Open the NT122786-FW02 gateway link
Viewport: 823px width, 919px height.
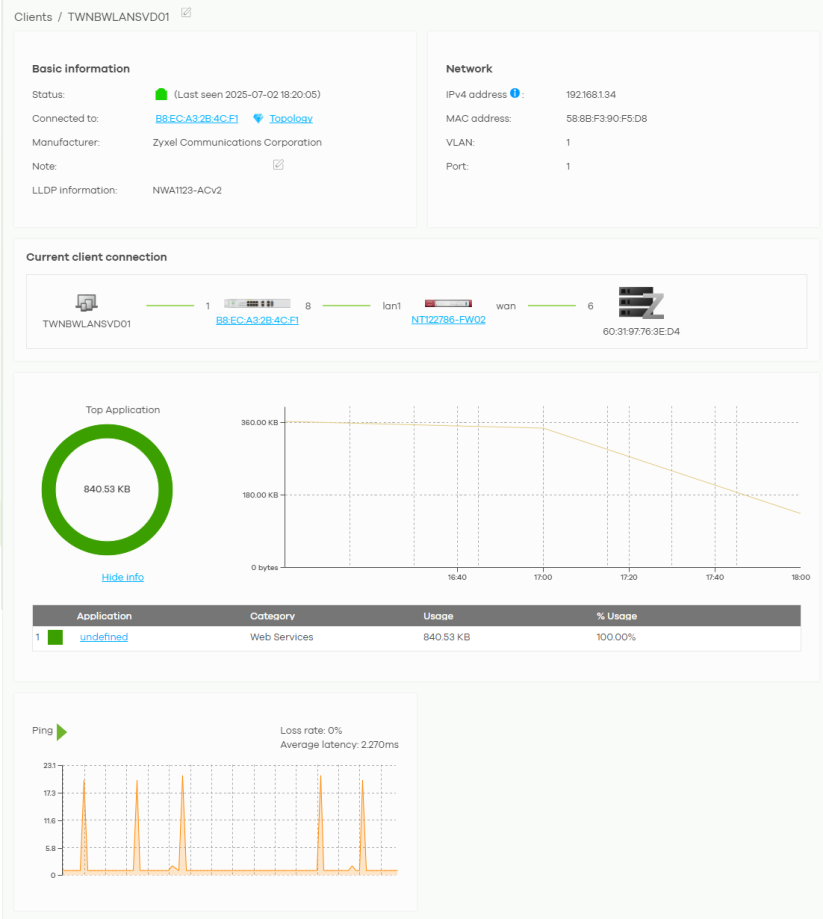click(448, 321)
